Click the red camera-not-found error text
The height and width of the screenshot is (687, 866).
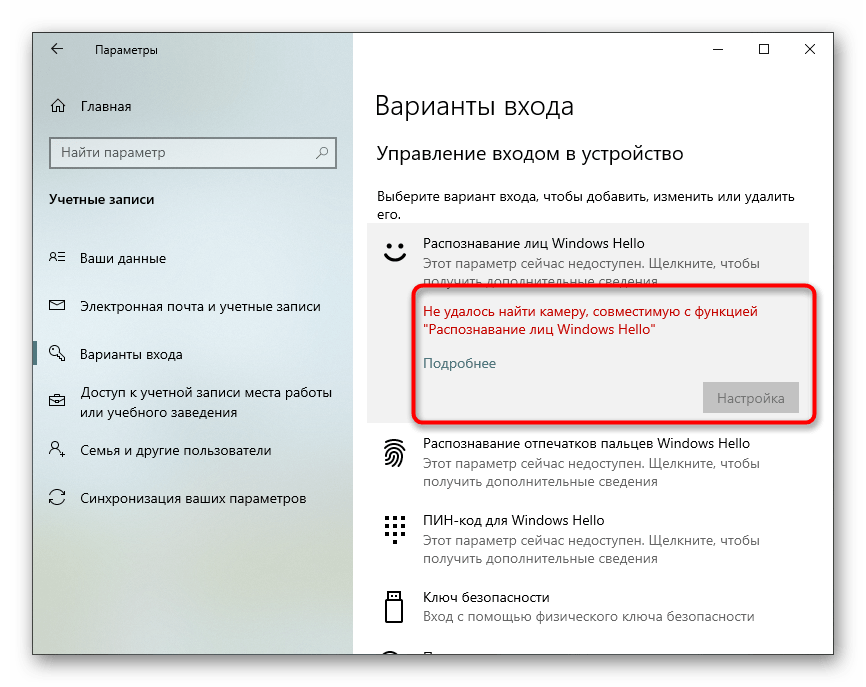point(590,320)
